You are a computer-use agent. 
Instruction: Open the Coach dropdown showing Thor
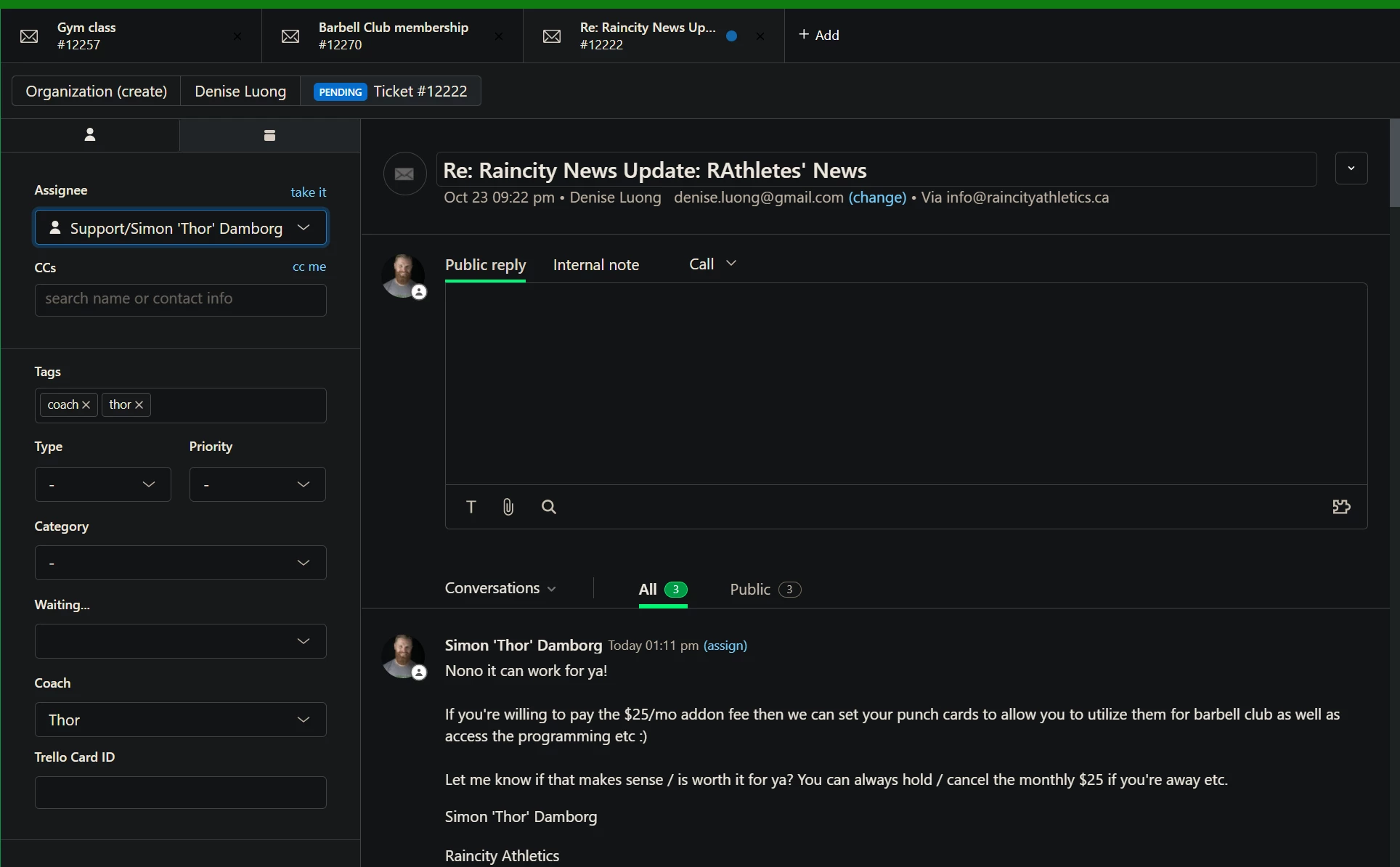[x=180, y=720]
